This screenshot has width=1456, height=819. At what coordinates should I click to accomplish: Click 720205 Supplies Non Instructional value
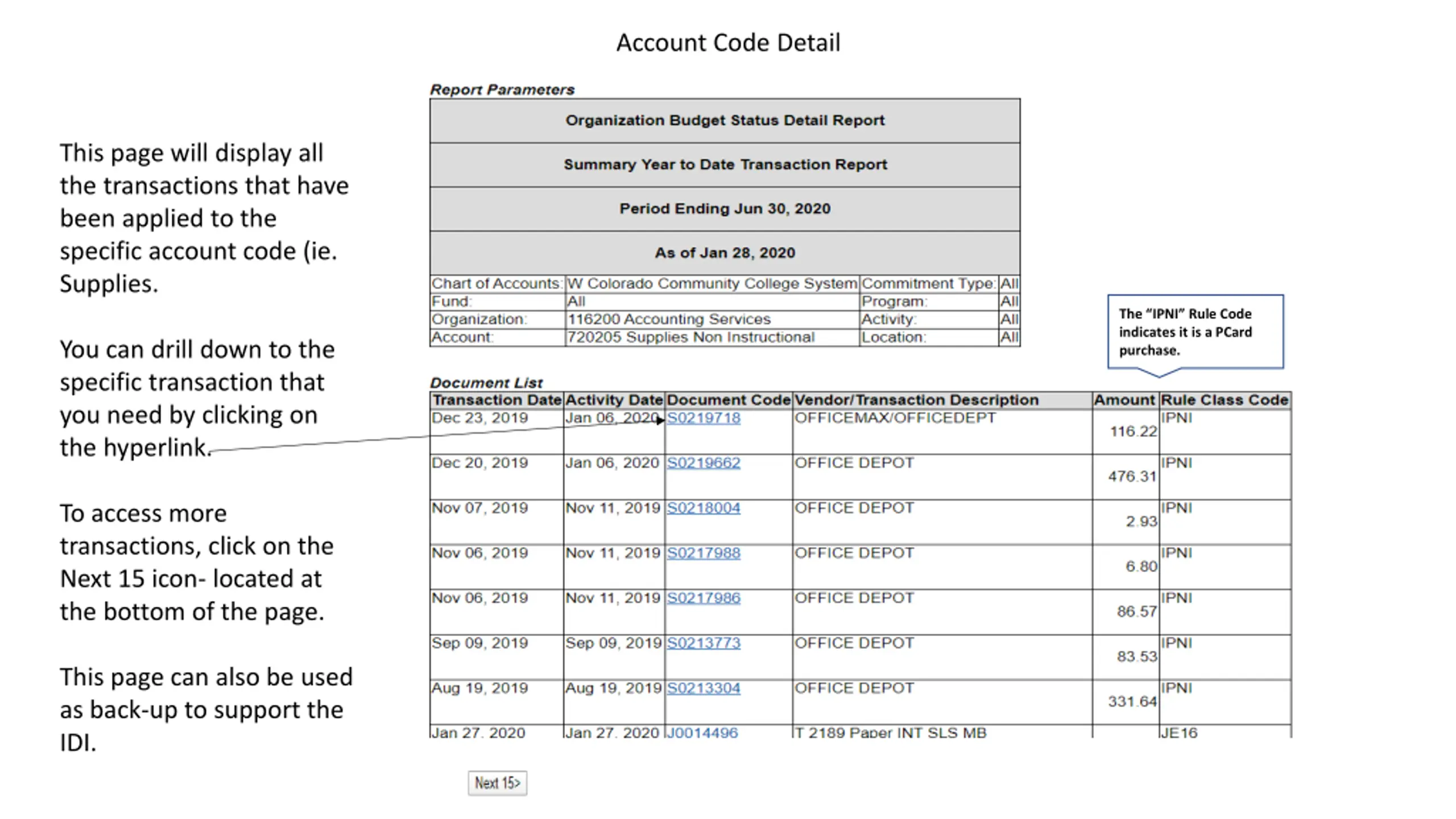pyautogui.click(x=691, y=337)
